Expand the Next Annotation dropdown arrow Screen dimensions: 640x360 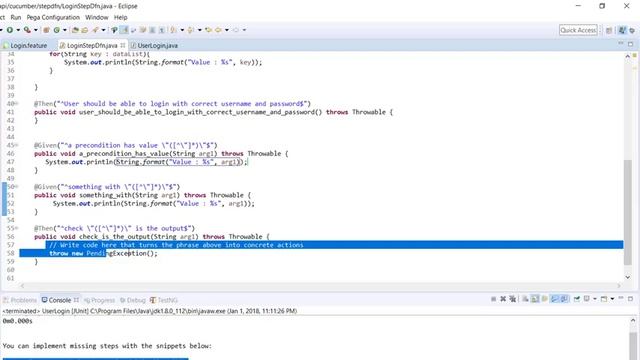coord(182,30)
